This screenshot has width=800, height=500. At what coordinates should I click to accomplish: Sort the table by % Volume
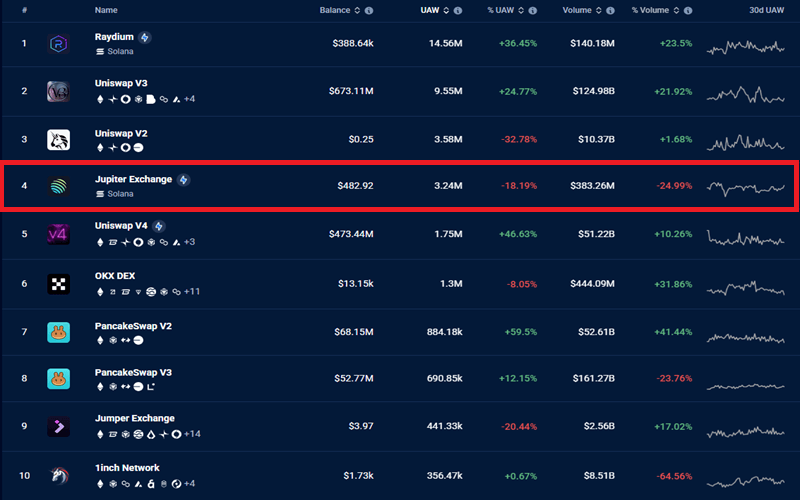coord(676,10)
